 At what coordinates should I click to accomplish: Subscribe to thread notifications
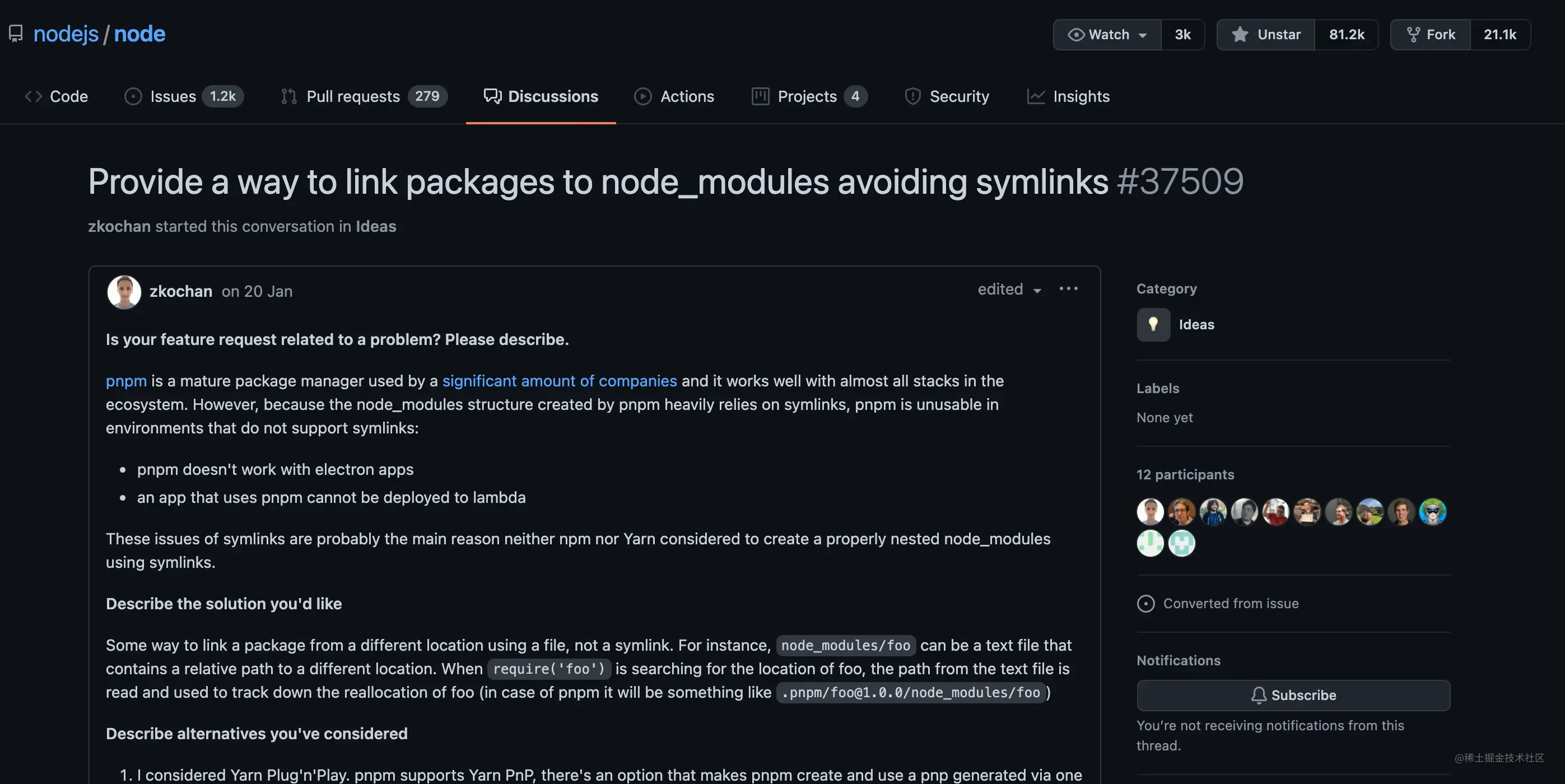tap(1293, 695)
